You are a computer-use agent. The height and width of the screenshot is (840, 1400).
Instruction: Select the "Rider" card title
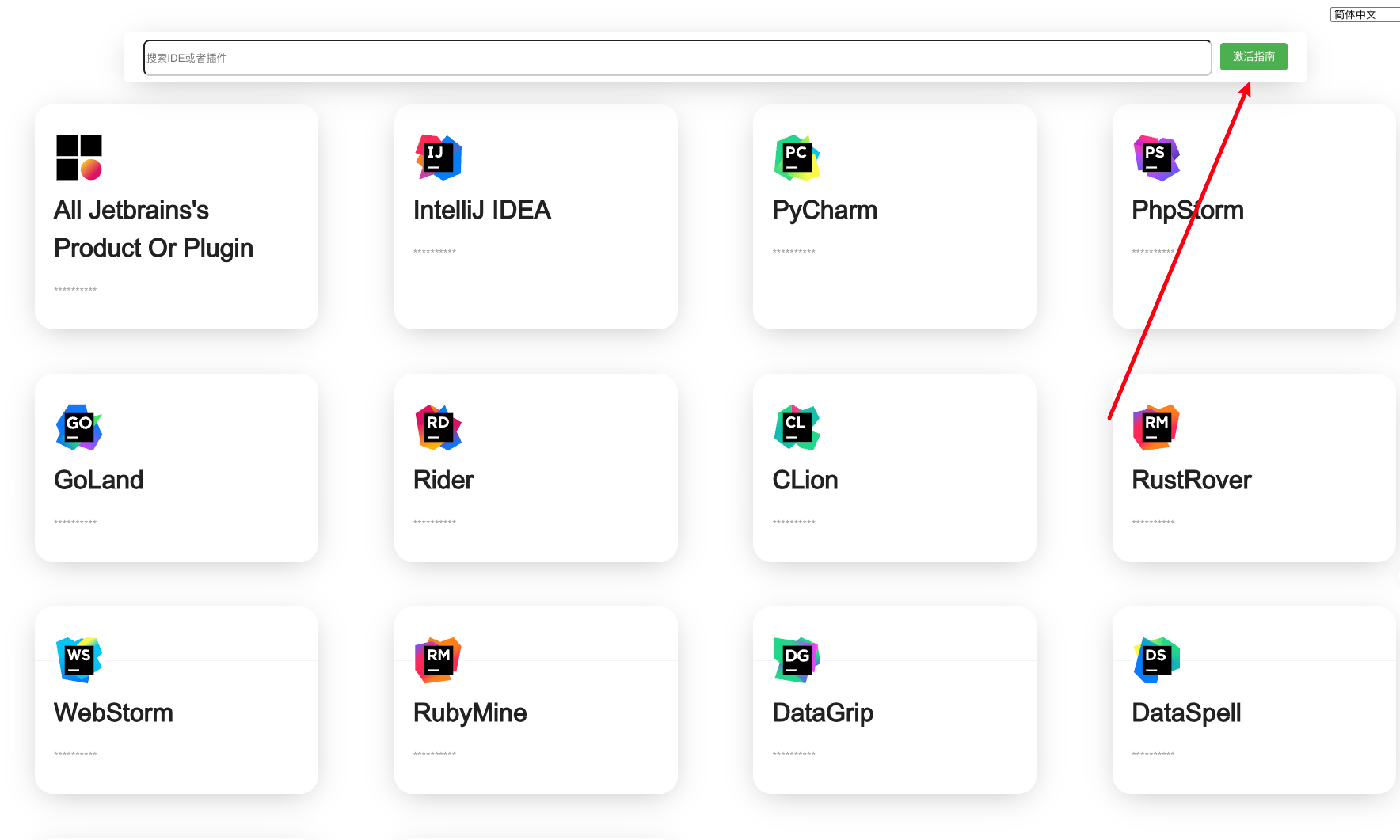pyautogui.click(x=443, y=480)
